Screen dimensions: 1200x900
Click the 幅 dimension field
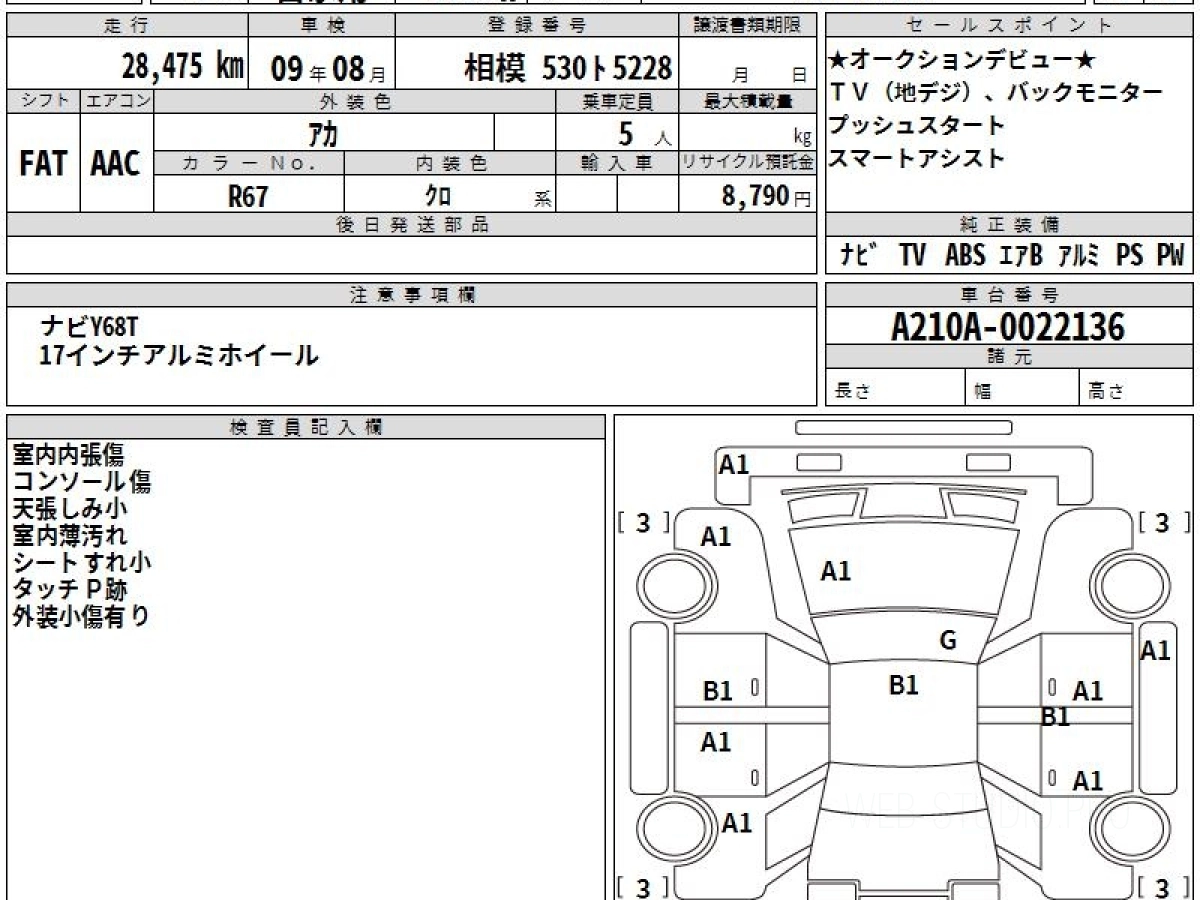pyautogui.click(x=1022, y=388)
